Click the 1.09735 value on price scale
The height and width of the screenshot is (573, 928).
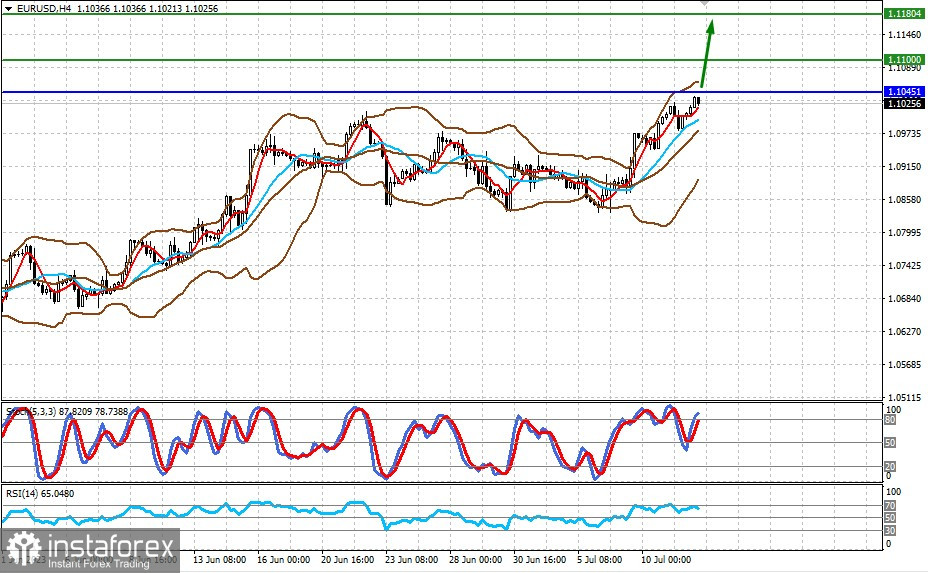904,134
